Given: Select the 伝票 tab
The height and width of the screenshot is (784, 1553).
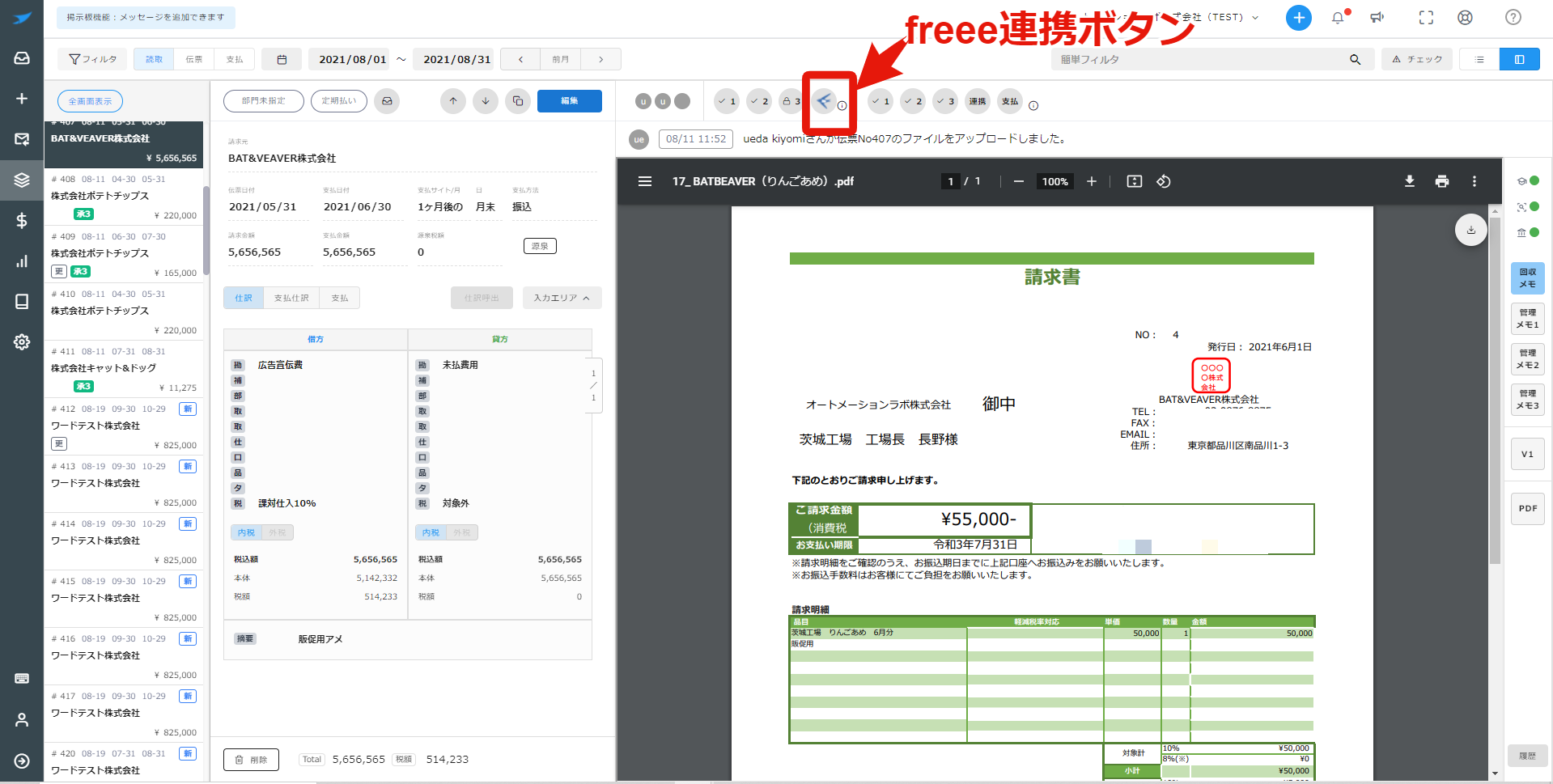Looking at the screenshot, I should [x=194, y=59].
